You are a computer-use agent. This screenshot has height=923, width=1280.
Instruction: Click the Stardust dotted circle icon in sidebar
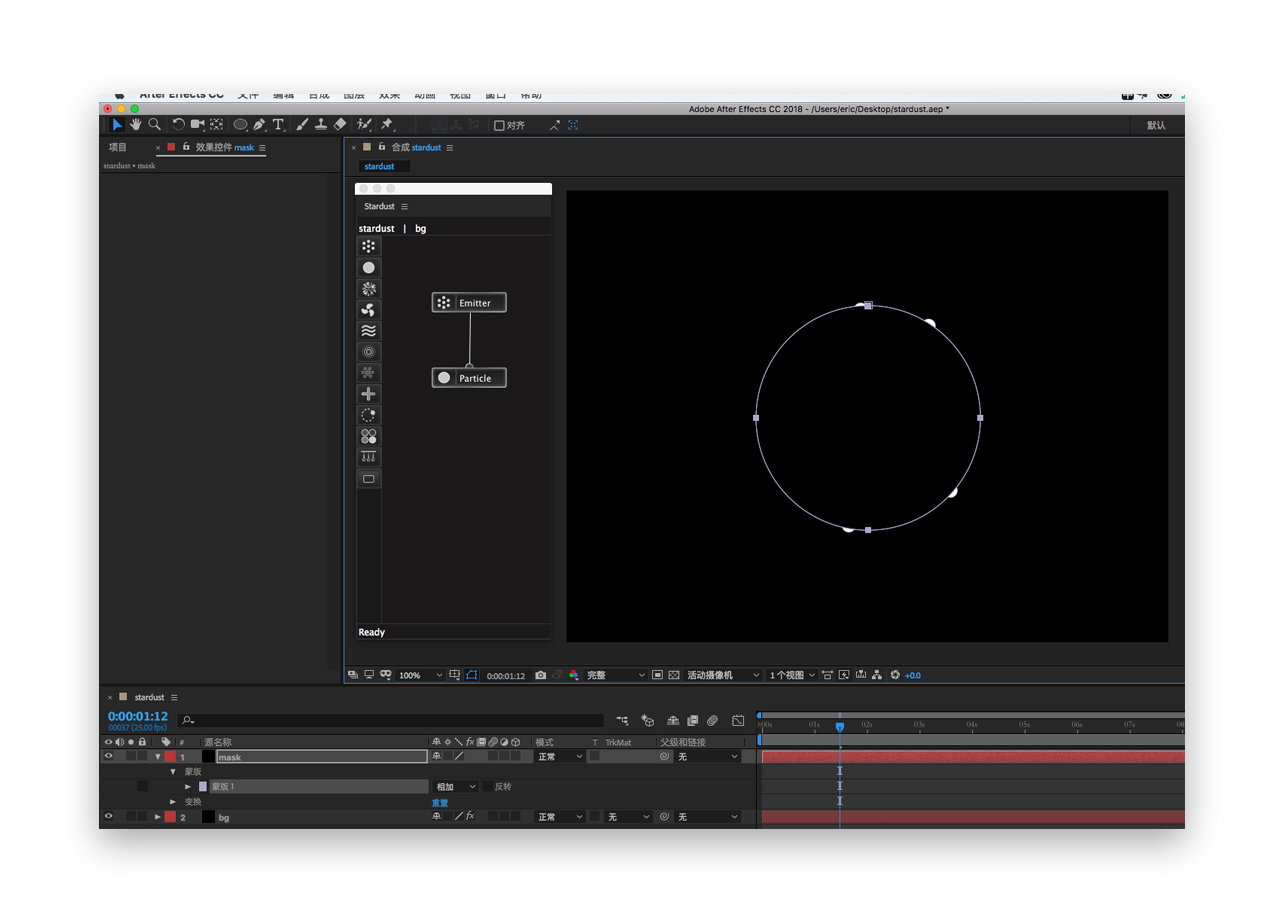pyautogui.click(x=369, y=415)
